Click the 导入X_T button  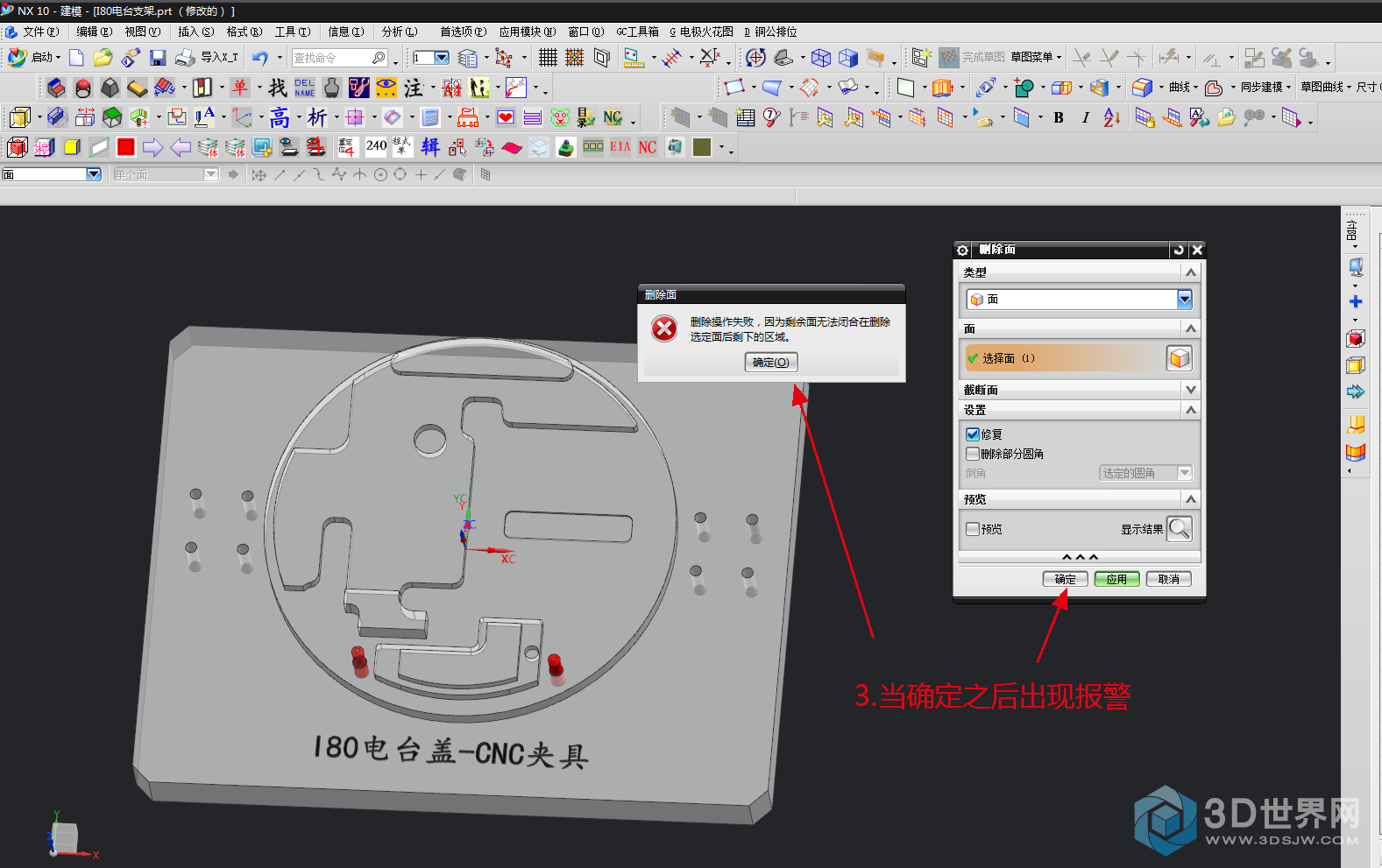[220, 58]
